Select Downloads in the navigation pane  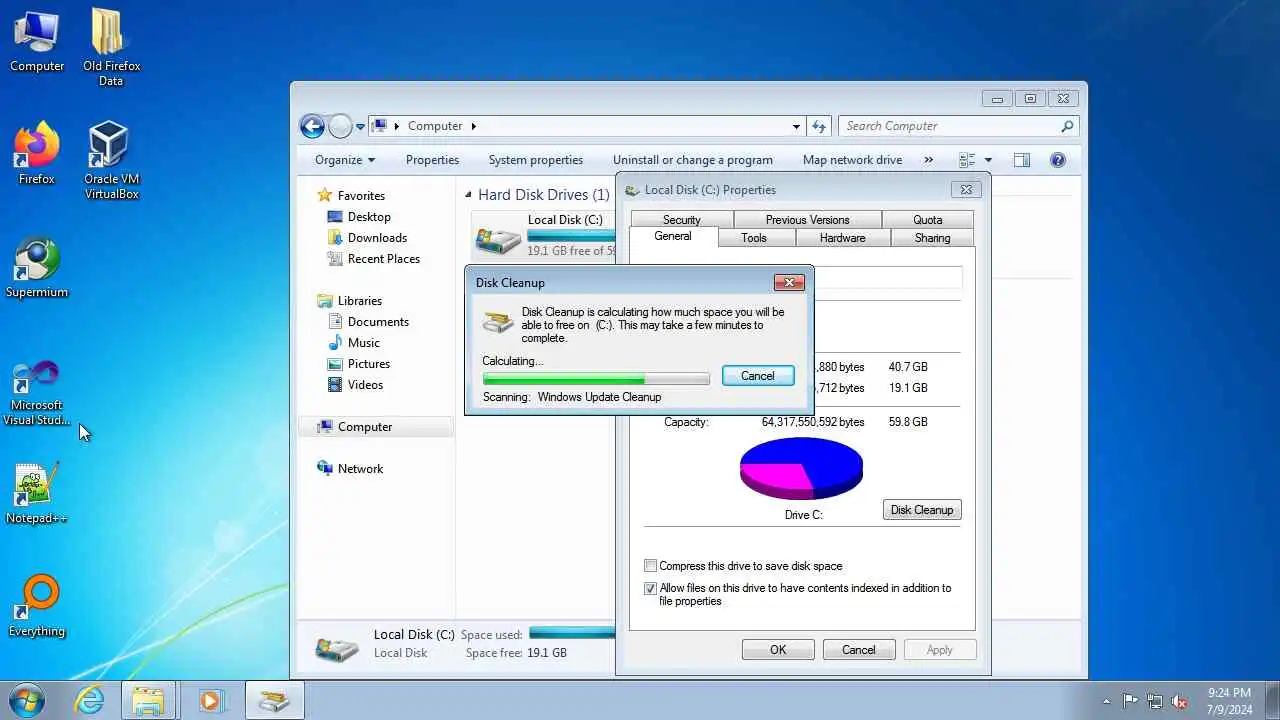click(377, 238)
